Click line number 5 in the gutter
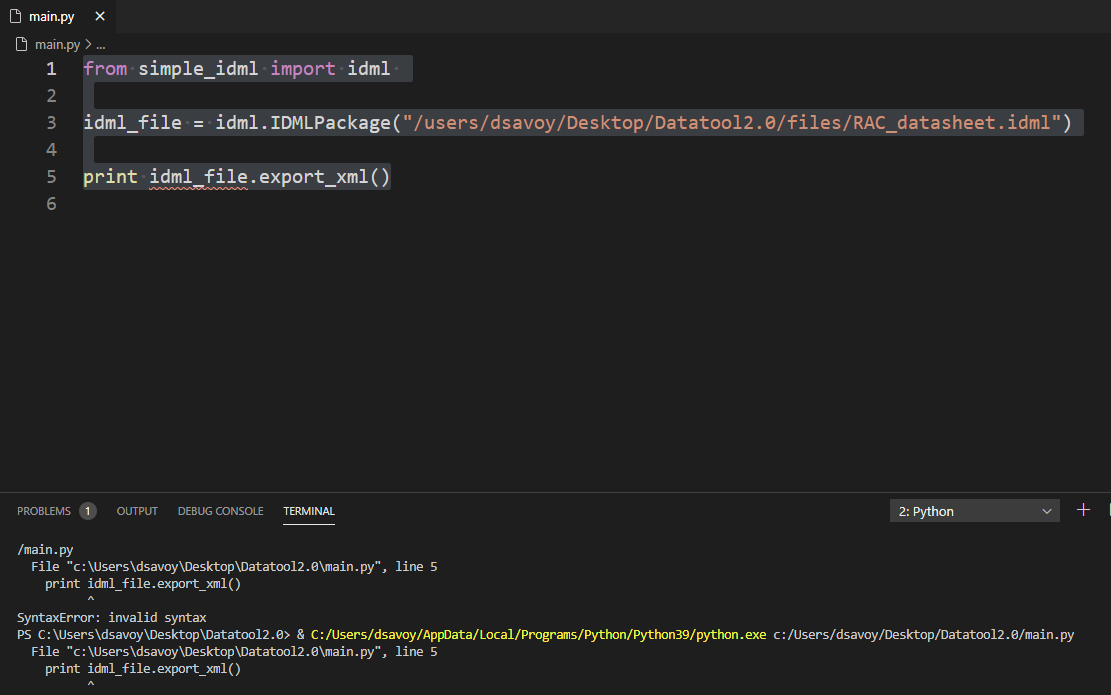This screenshot has height=695, width=1111. (x=51, y=176)
